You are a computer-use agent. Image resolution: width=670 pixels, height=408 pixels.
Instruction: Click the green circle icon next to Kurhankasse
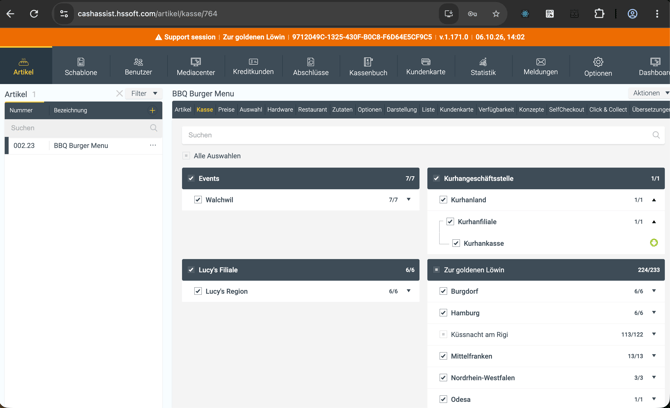click(x=654, y=243)
